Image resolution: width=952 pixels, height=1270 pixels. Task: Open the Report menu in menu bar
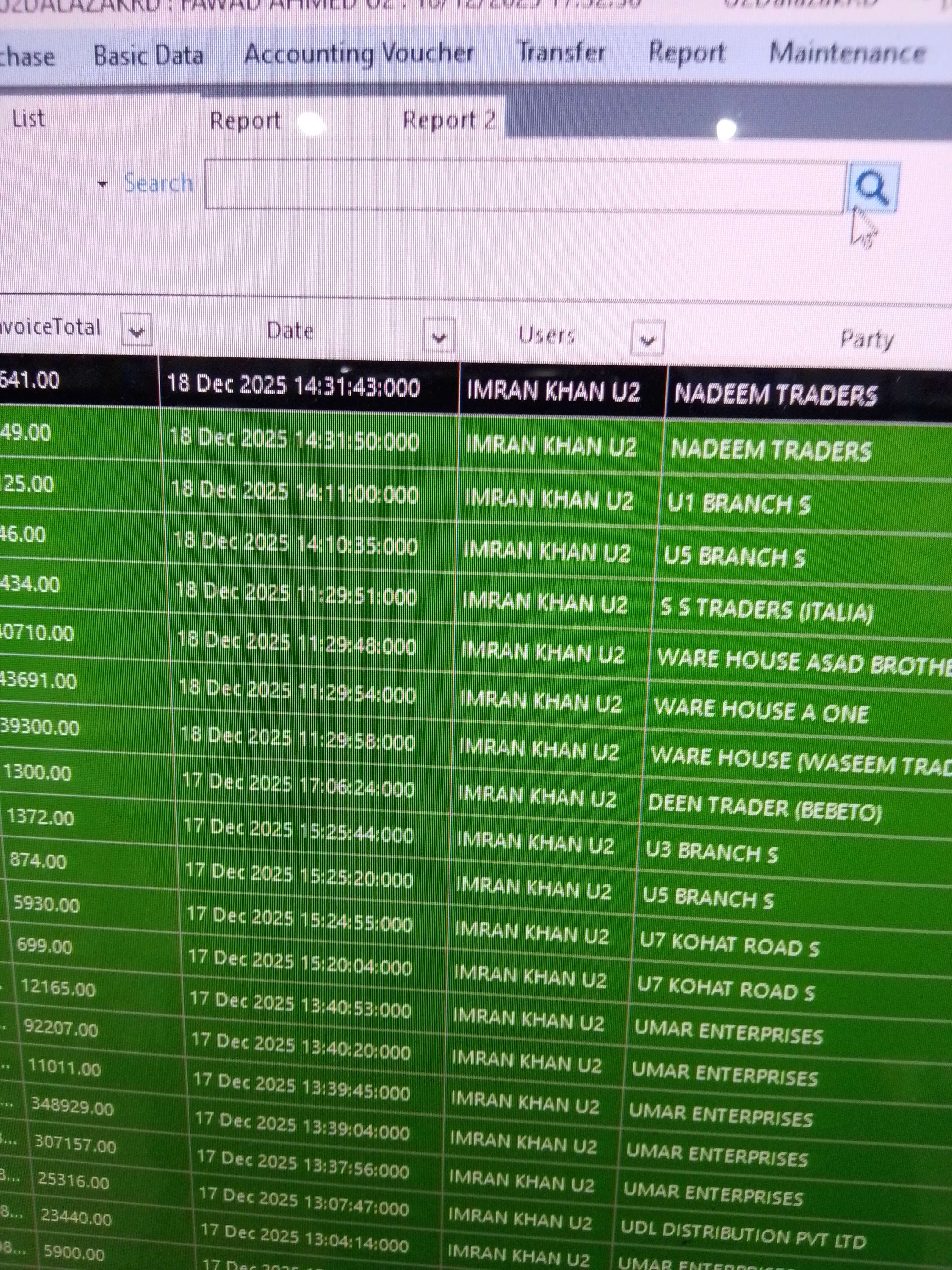[687, 53]
